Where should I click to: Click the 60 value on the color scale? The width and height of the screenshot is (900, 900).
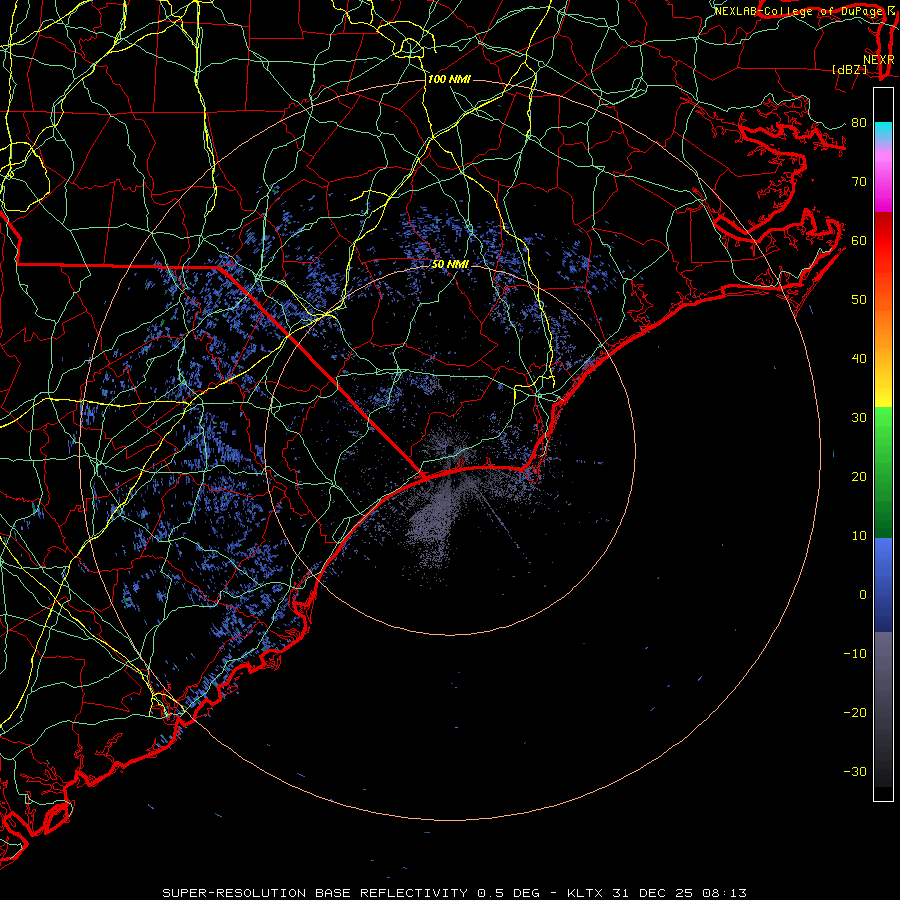[x=859, y=241]
